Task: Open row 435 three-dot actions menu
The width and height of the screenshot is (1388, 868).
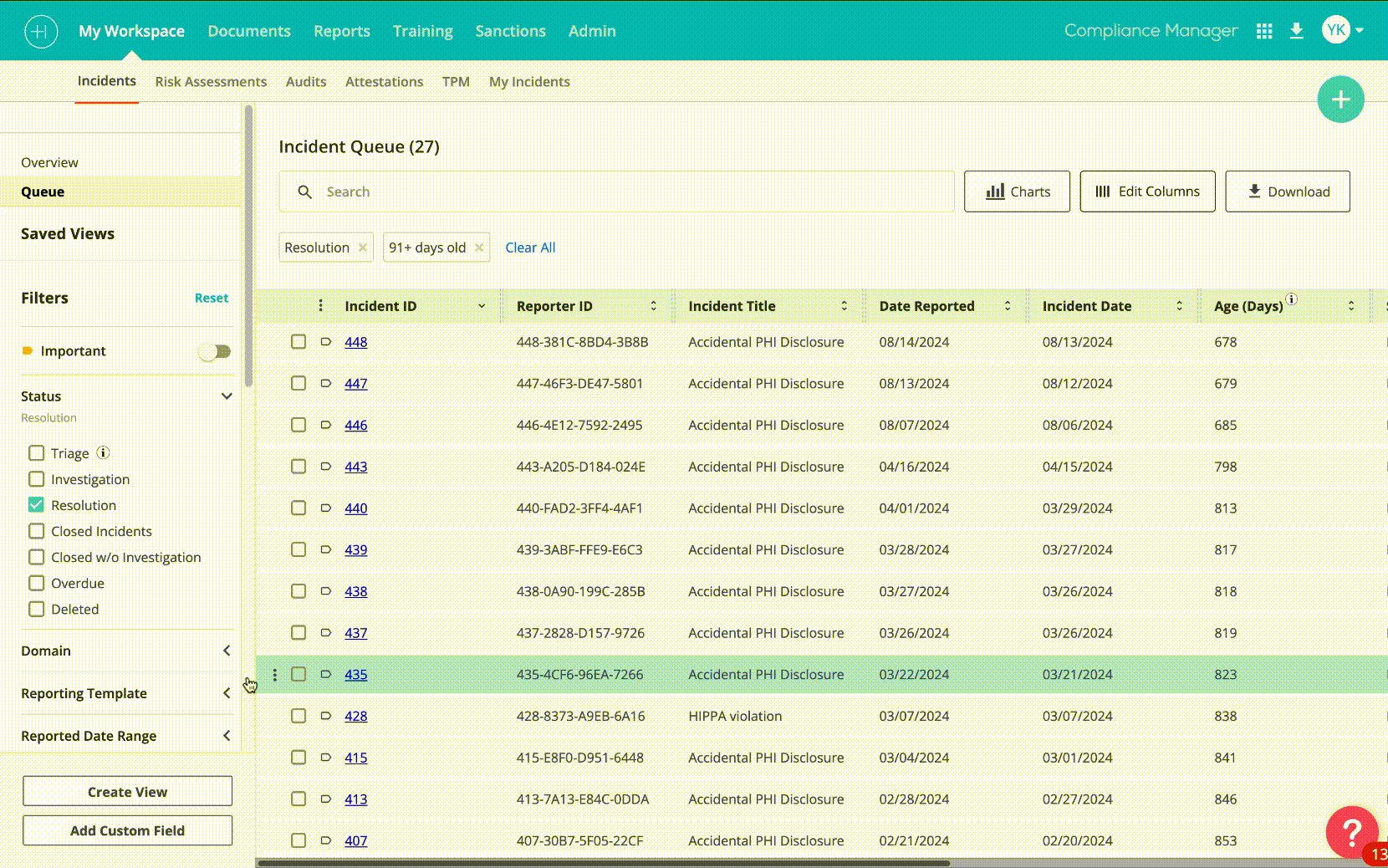Action: 274,674
